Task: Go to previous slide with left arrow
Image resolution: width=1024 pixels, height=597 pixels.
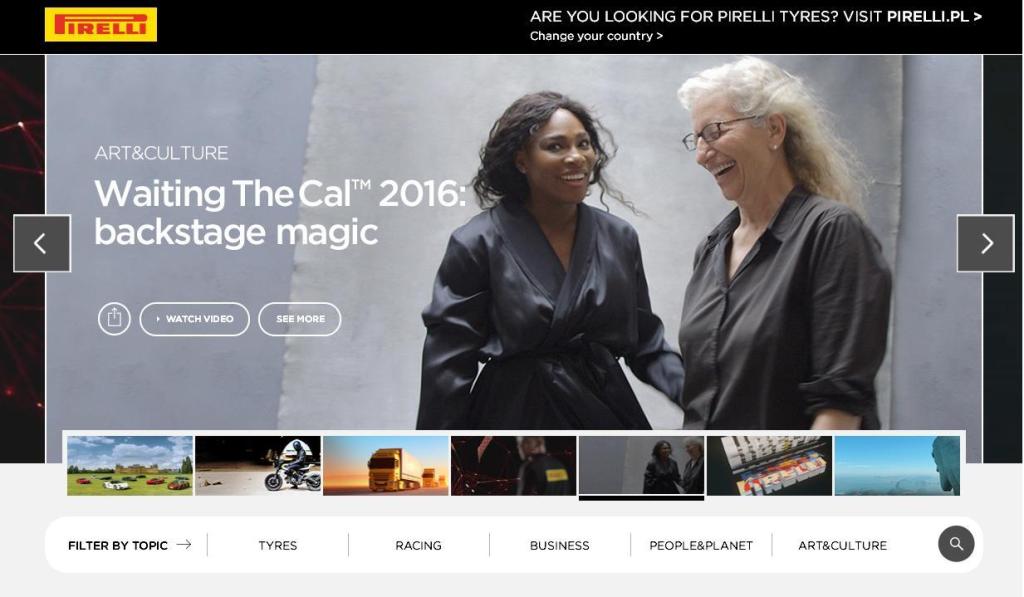Action: [x=42, y=243]
